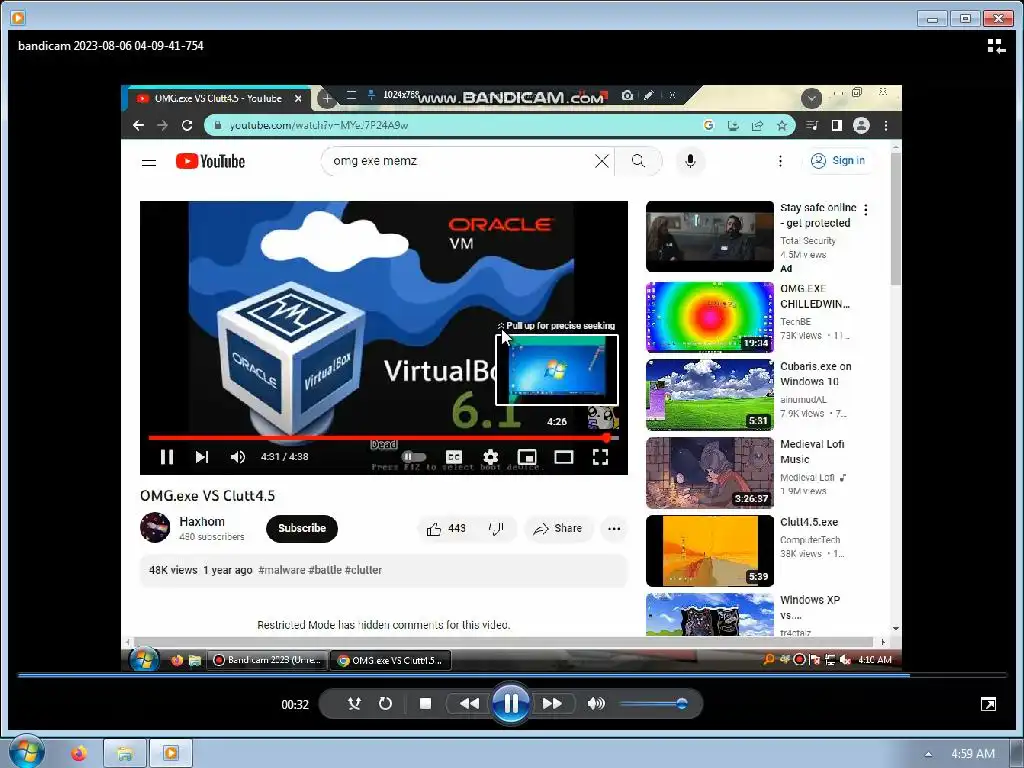Click the 4:59 AM taskbar clock
1024x768 pixels.
[972, 754]
